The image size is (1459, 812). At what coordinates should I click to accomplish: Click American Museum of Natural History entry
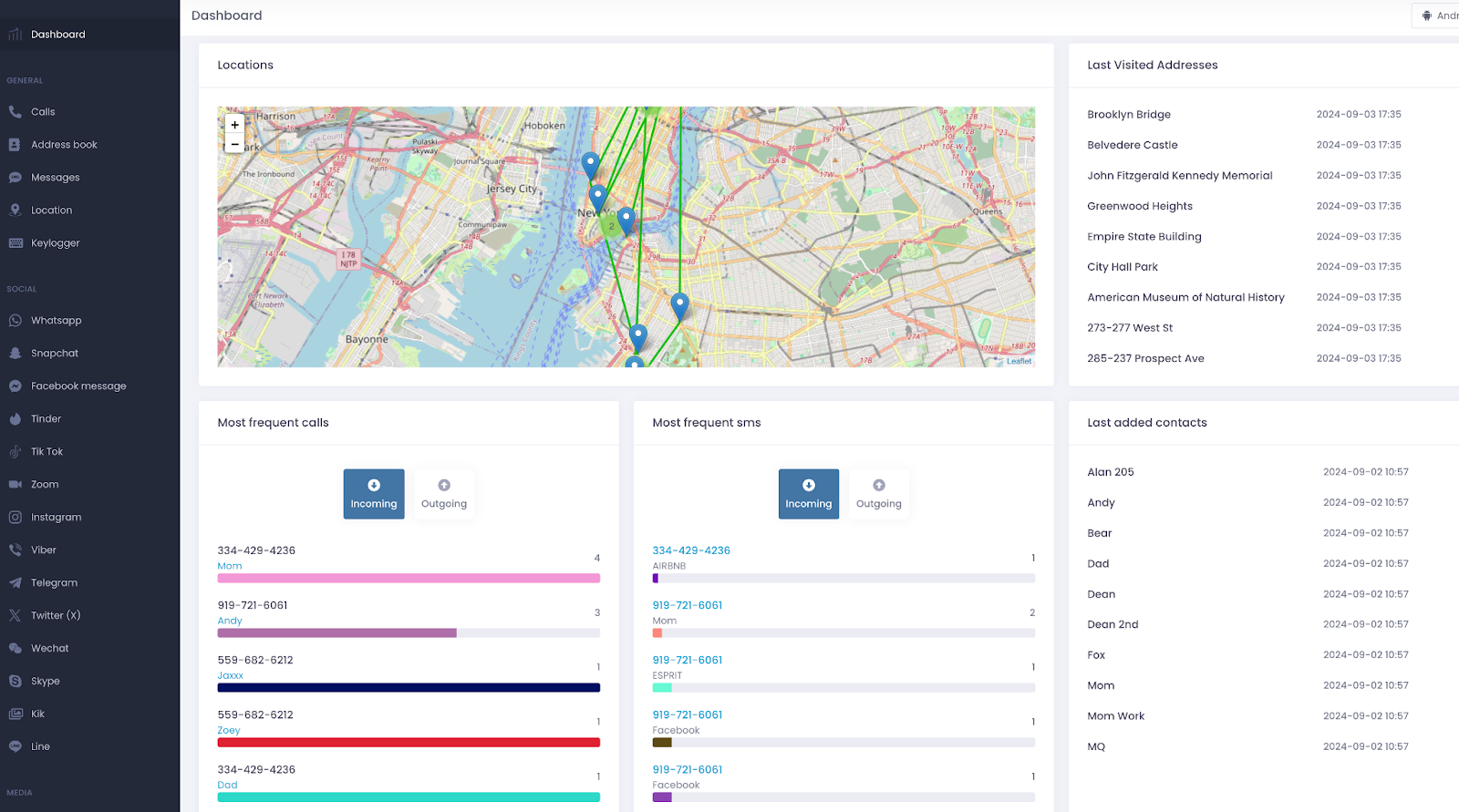1185,297
